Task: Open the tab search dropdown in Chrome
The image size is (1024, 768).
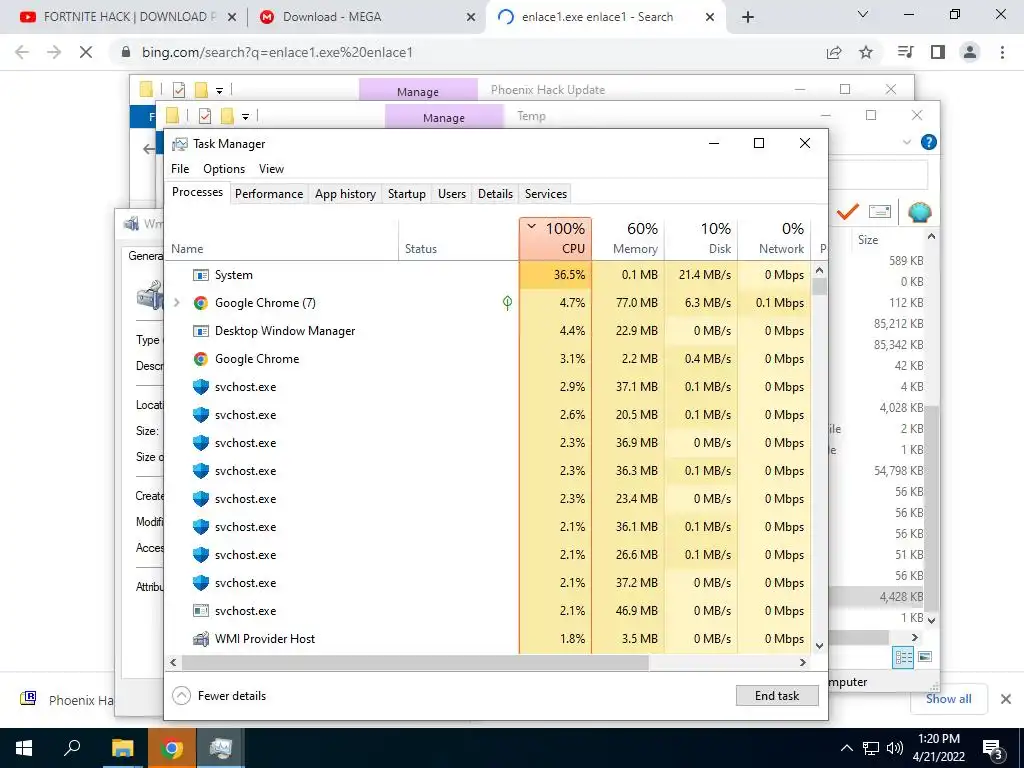Action: pos(863,14)
